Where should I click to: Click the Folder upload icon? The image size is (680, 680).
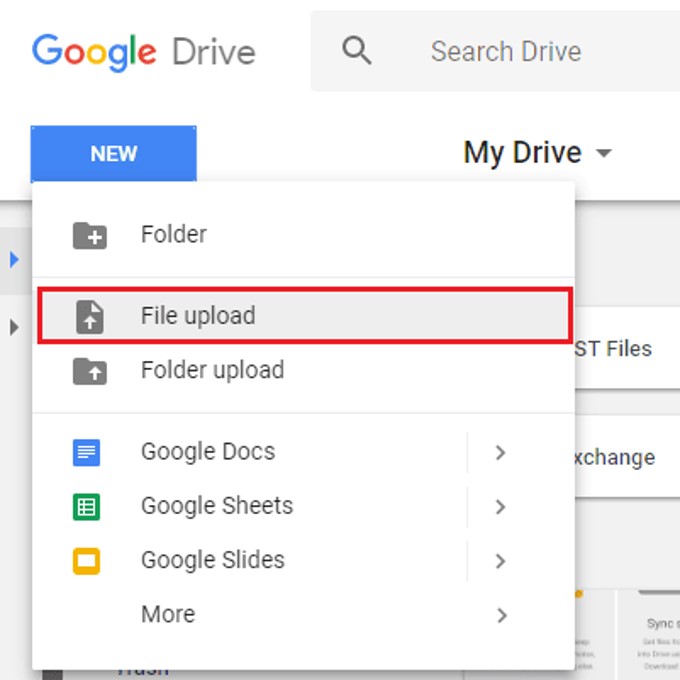point(90,371)
